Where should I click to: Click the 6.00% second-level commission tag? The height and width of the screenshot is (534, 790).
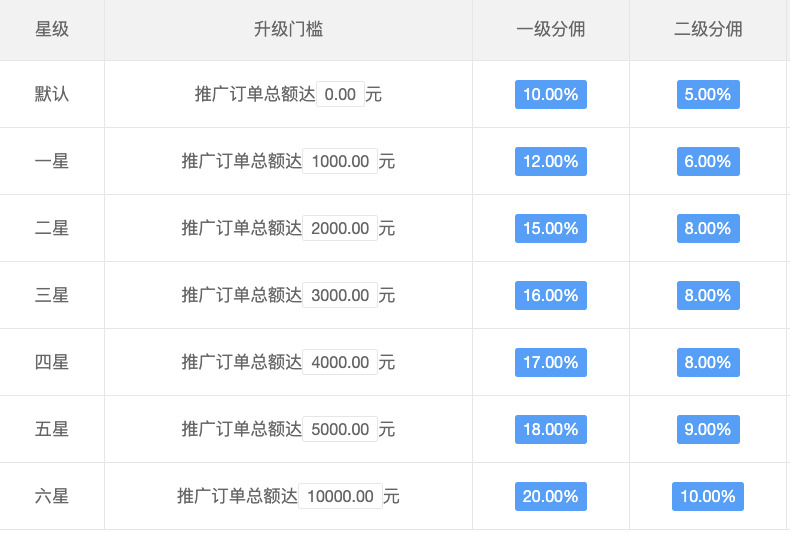pyautogui.click(x=708, y=161)
